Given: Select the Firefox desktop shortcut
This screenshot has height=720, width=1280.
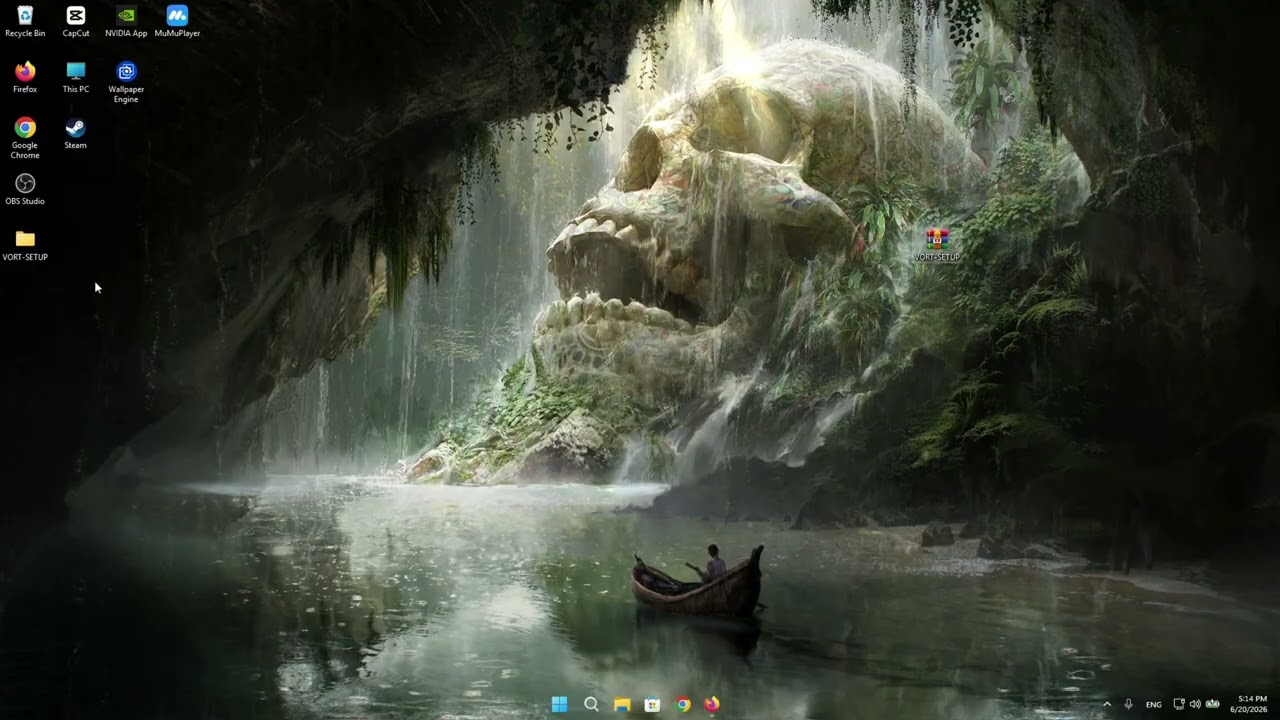Looking at the screenshot, I should click(x=25, y=77).
